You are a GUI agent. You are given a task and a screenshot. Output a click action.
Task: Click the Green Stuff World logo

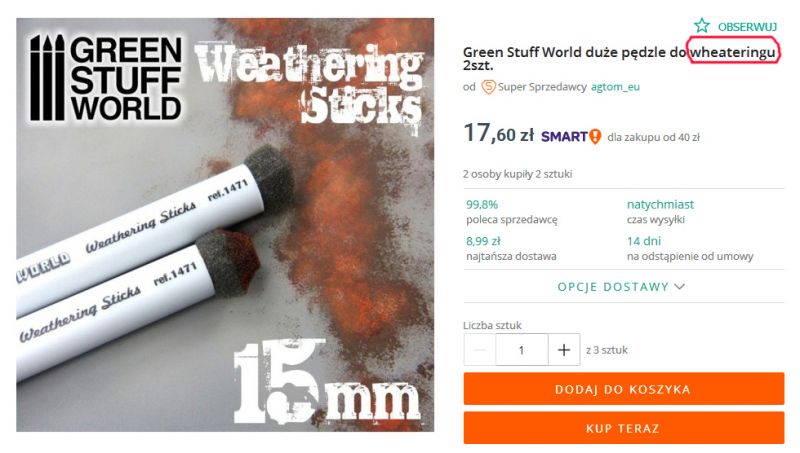106,78
